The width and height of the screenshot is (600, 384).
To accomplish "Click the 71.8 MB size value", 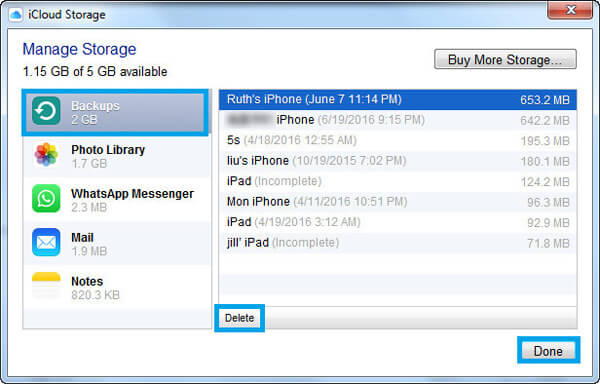I will pos(548,243).
